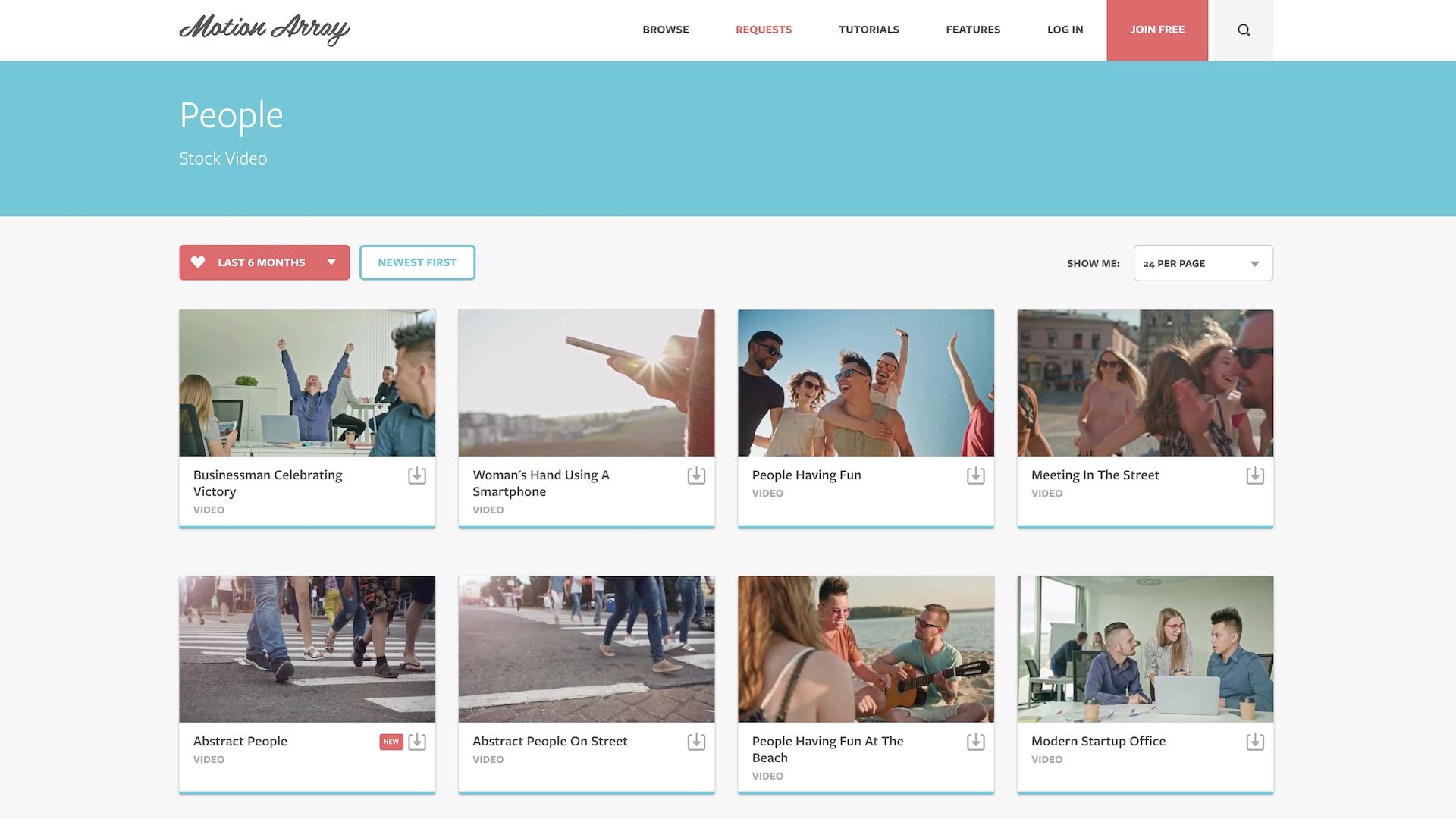Go to the Requests page
Image resolution: width=1456 pixels, height=819 pixels.
(x=764, y=30)
